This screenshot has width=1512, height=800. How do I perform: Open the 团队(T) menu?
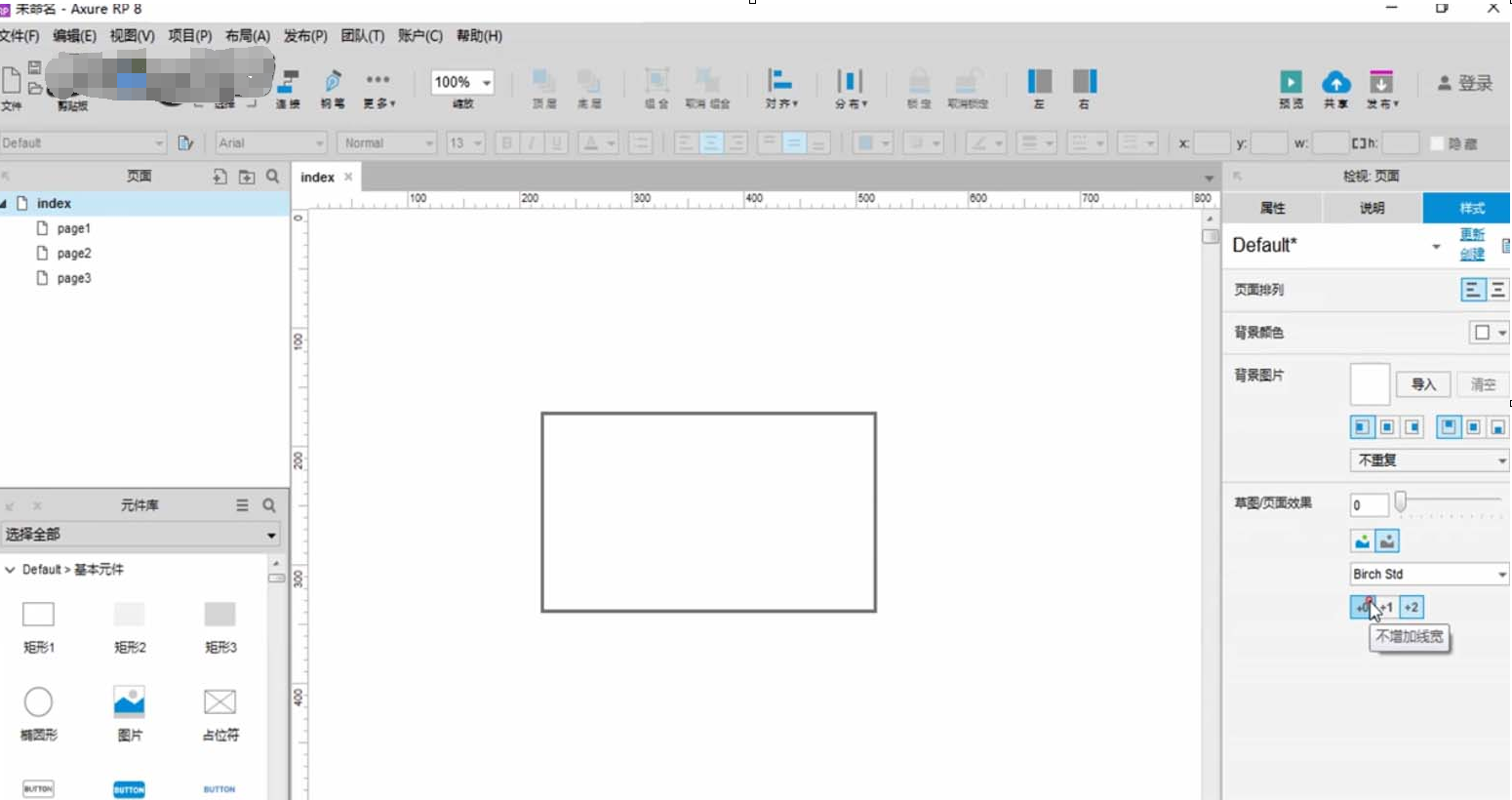361,36
